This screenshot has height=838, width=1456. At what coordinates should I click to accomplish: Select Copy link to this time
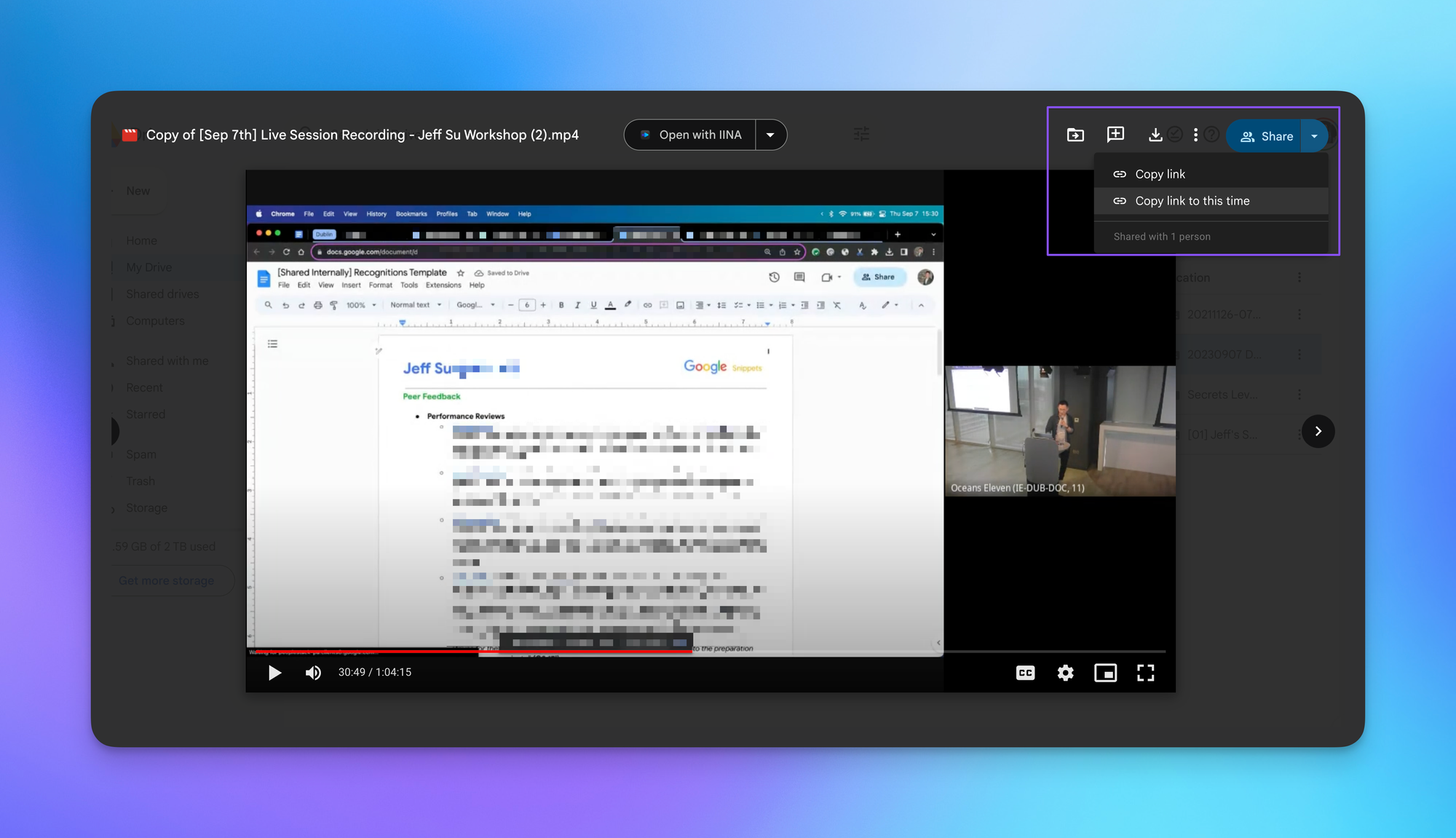point(1211,201)
